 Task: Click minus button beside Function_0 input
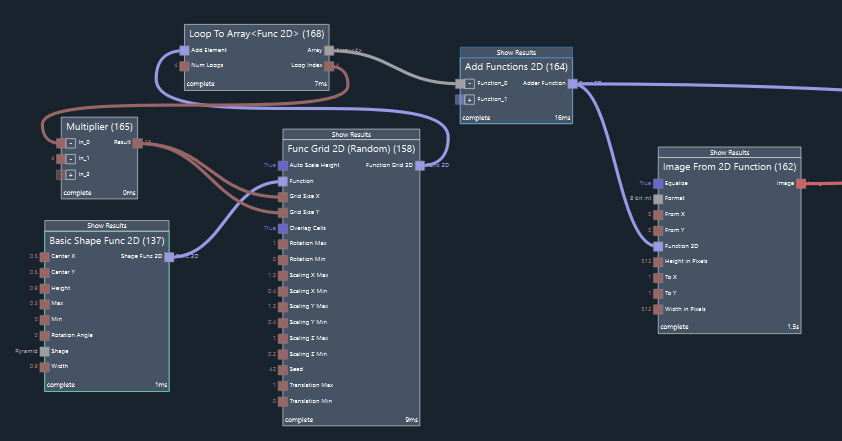(x=469, y=84)
